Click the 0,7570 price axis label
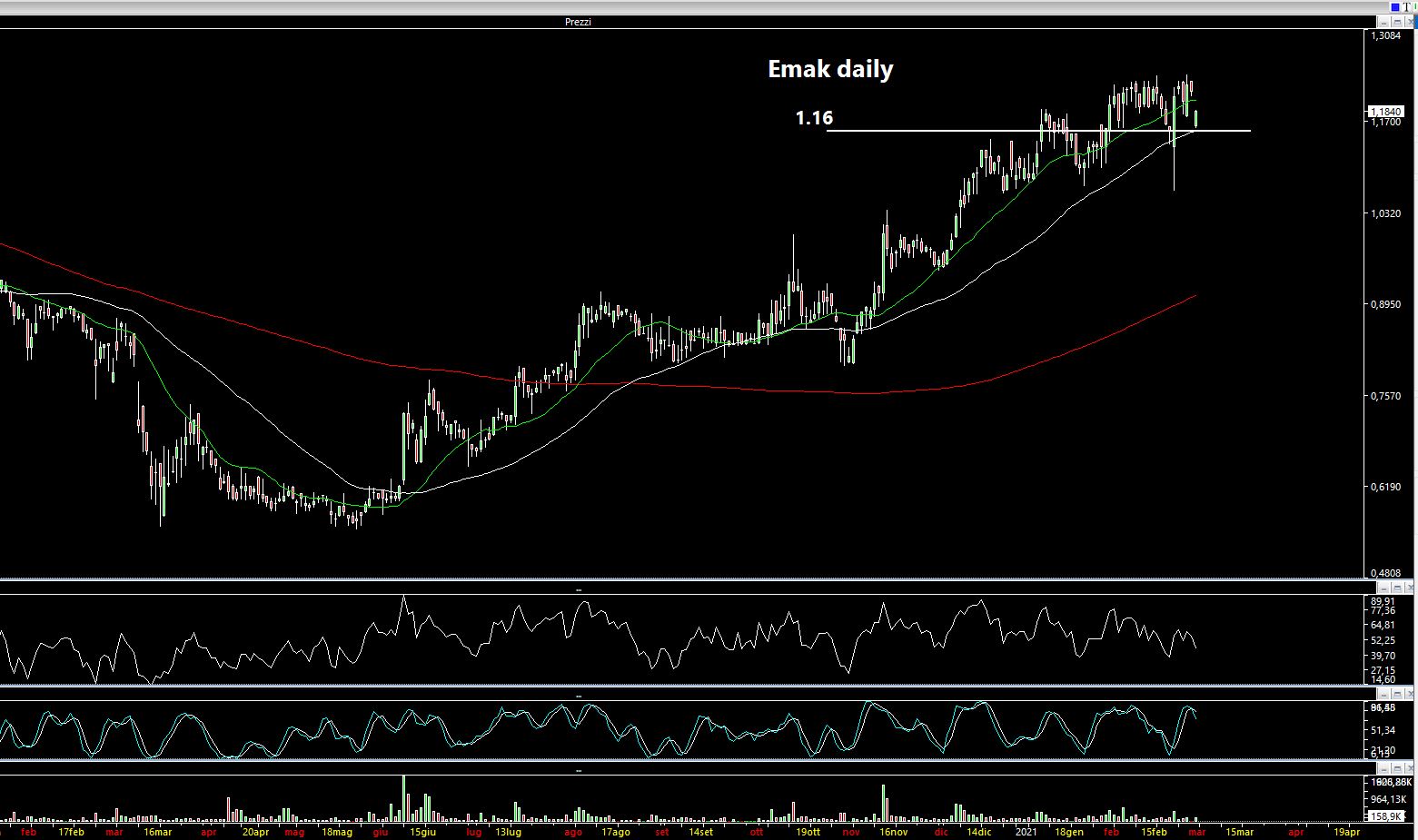 pos(1385,396)
